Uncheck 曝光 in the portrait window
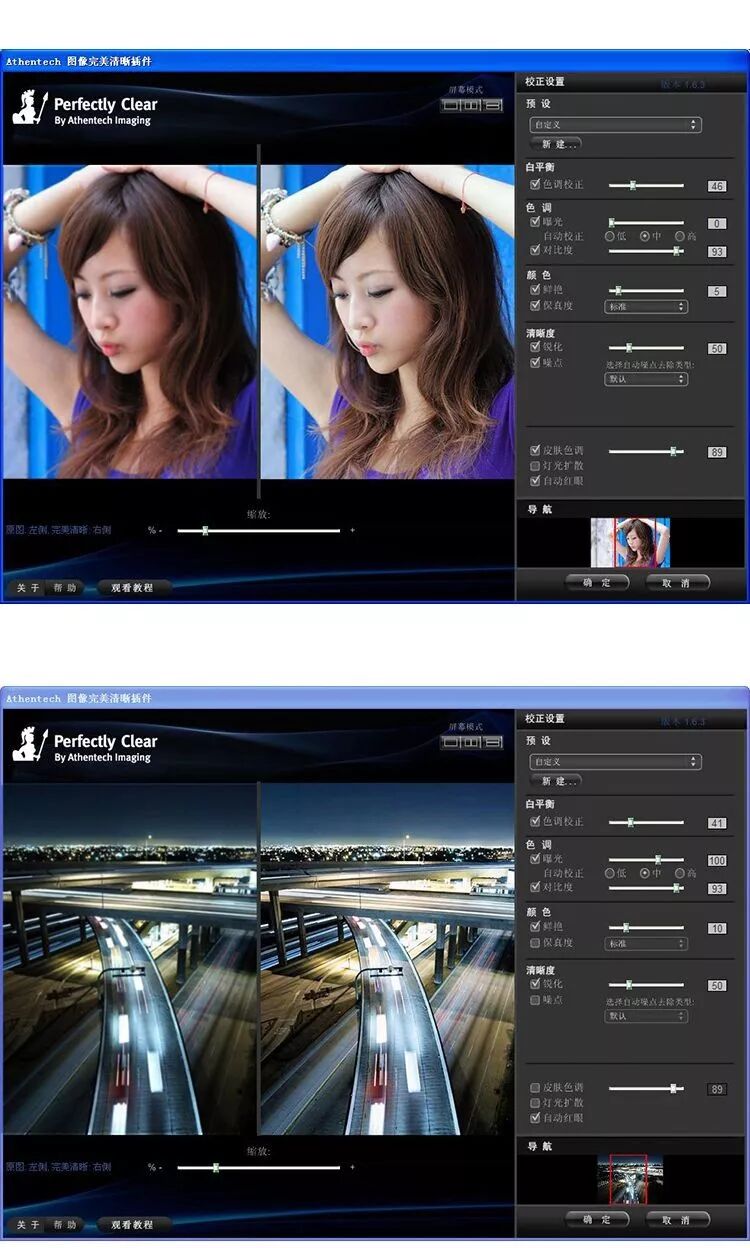The height and width of the screenshot is (1248, 750). click(x=535, y=222)
